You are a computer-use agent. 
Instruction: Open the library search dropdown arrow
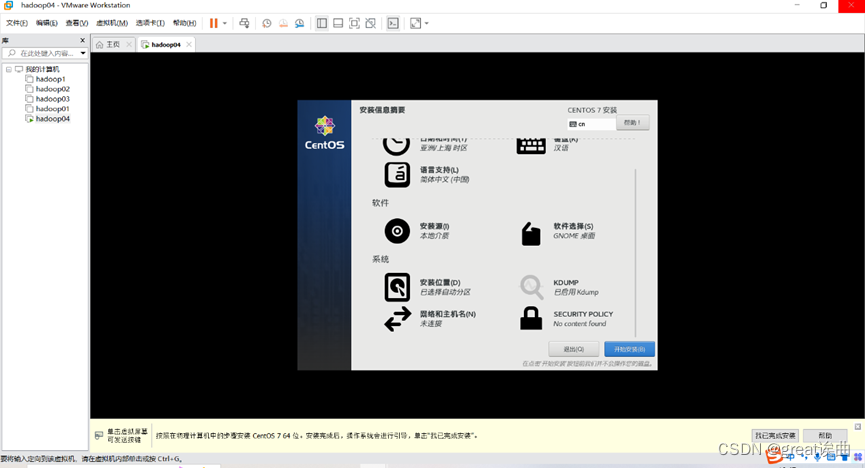pos(83,53)
